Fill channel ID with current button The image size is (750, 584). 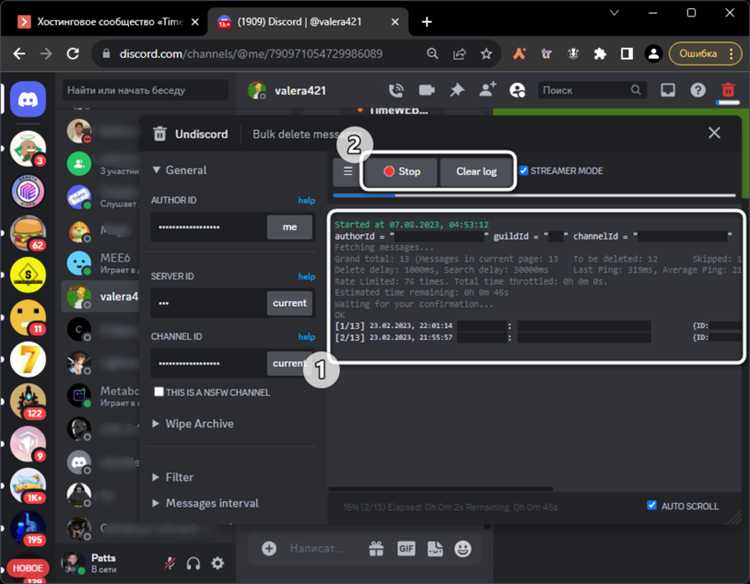click(289, 364)
